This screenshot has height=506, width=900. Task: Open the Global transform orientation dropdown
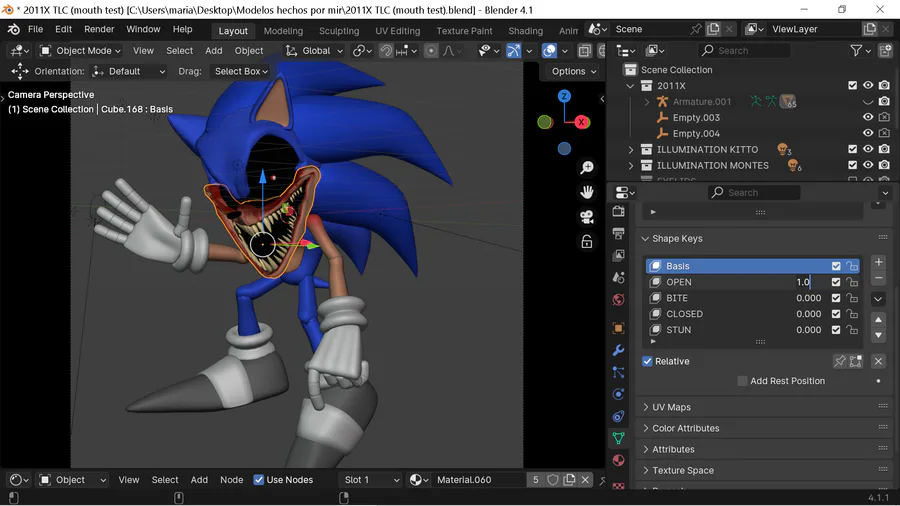(315, 50)
